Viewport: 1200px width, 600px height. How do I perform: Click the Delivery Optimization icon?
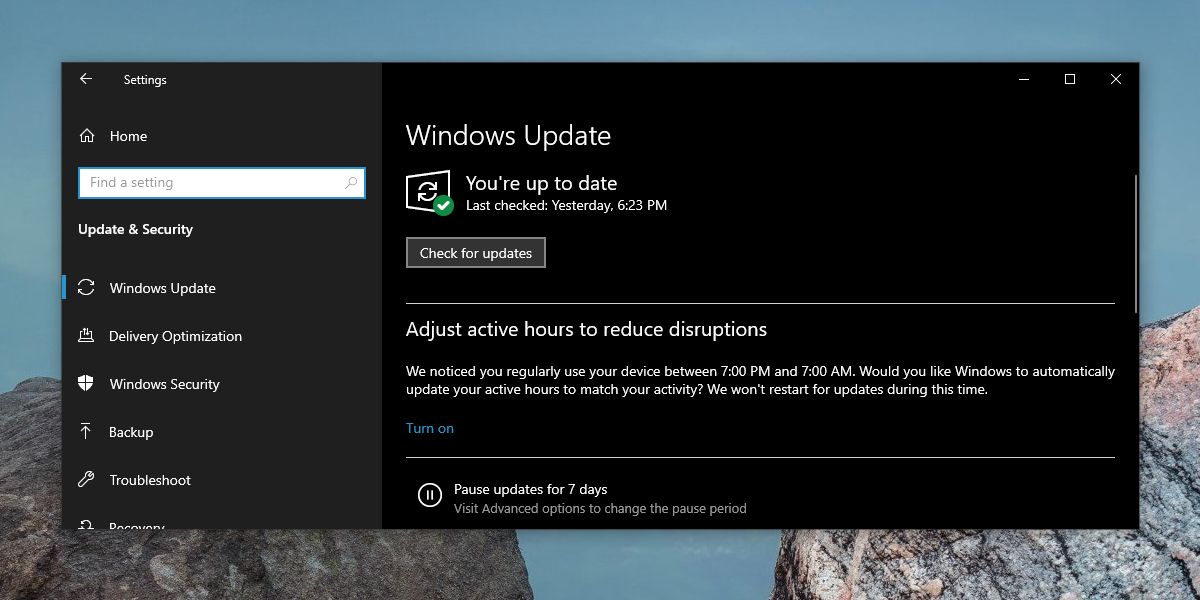pyautogui.click(x=86, y=336)
